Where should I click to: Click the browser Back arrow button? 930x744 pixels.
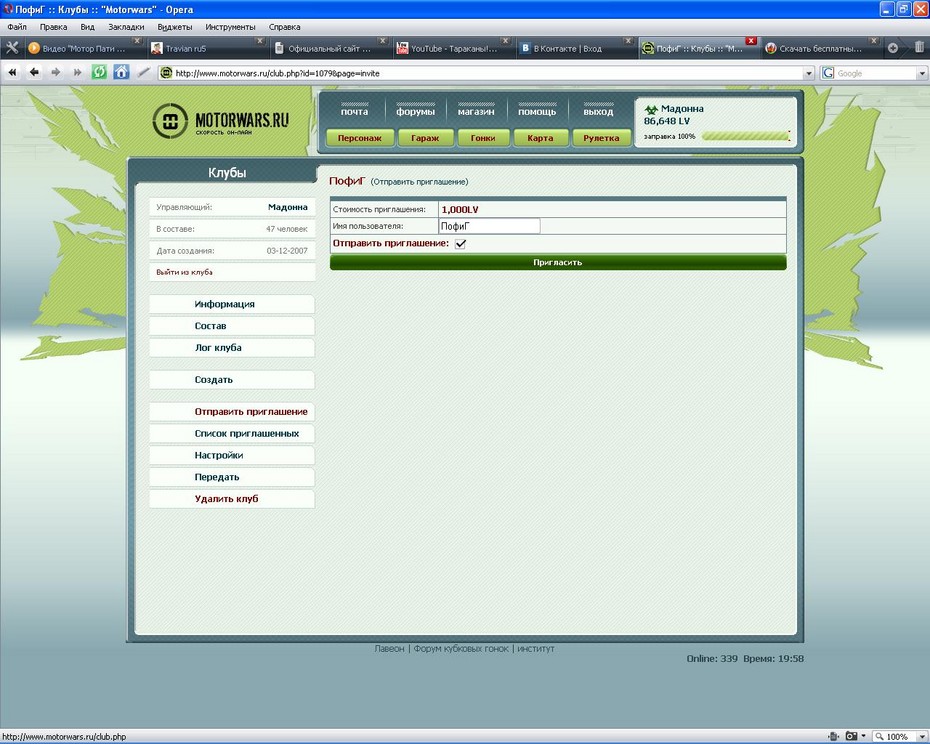click(x=34, y=72)
